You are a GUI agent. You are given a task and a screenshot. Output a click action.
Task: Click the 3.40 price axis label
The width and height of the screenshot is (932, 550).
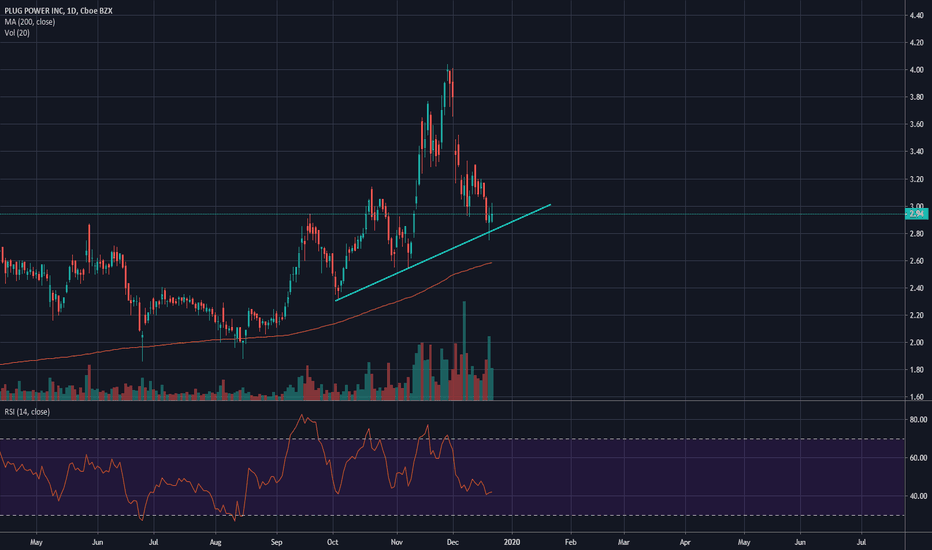916,152
